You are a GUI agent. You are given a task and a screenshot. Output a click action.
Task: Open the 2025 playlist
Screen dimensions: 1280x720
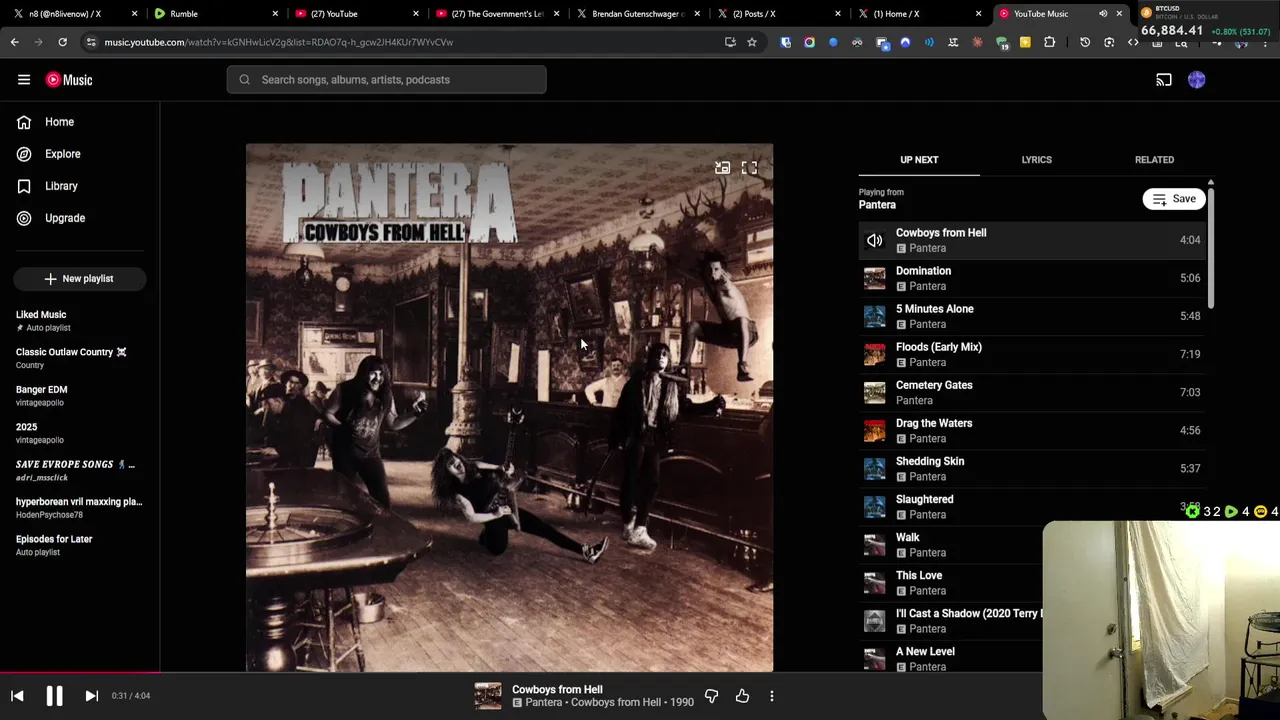[78, 433]
